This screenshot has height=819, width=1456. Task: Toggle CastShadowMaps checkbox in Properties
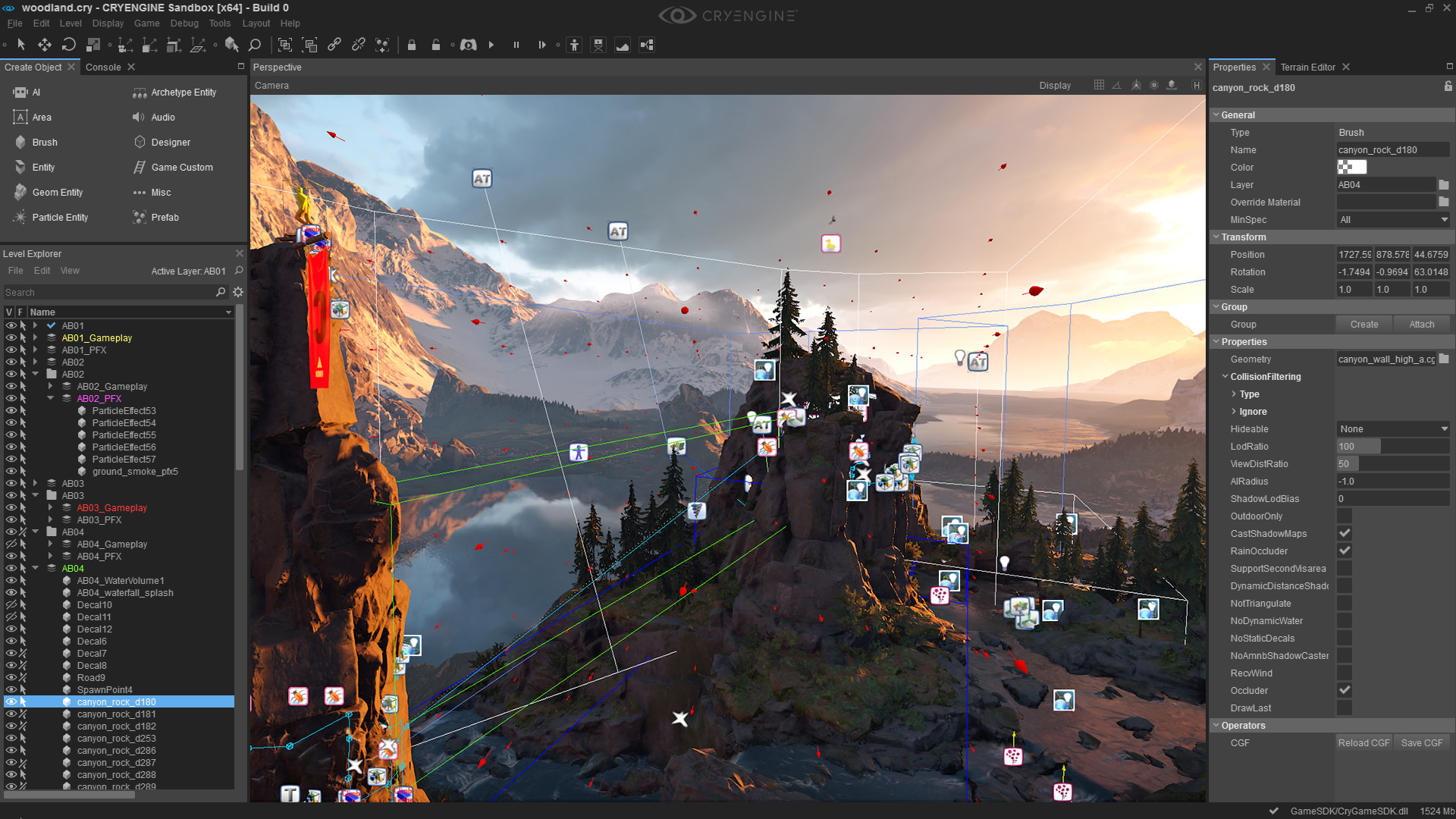point(1344,533)
